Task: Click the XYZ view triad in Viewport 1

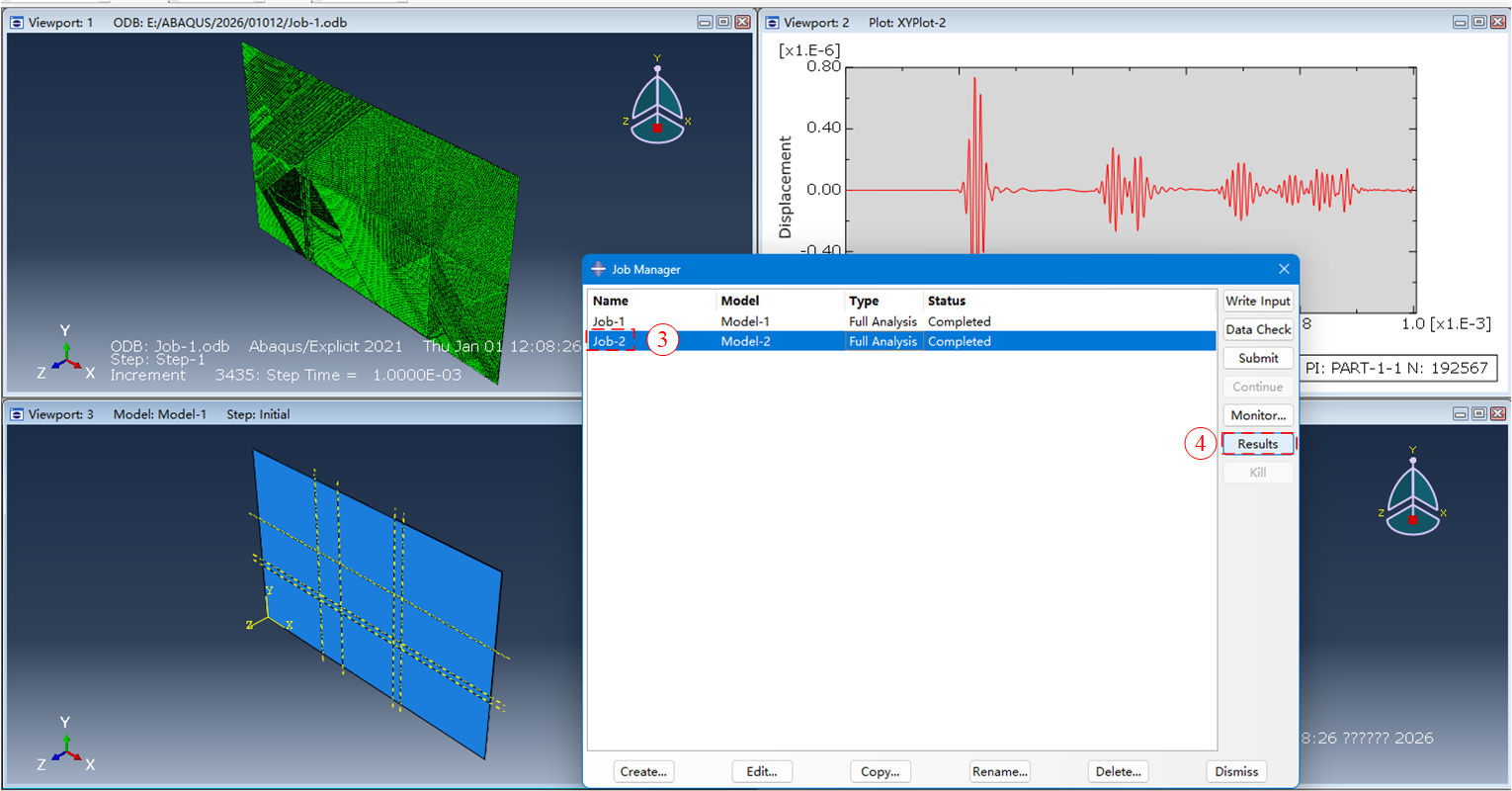Action: pyautogui.click(x=65, y=355)
